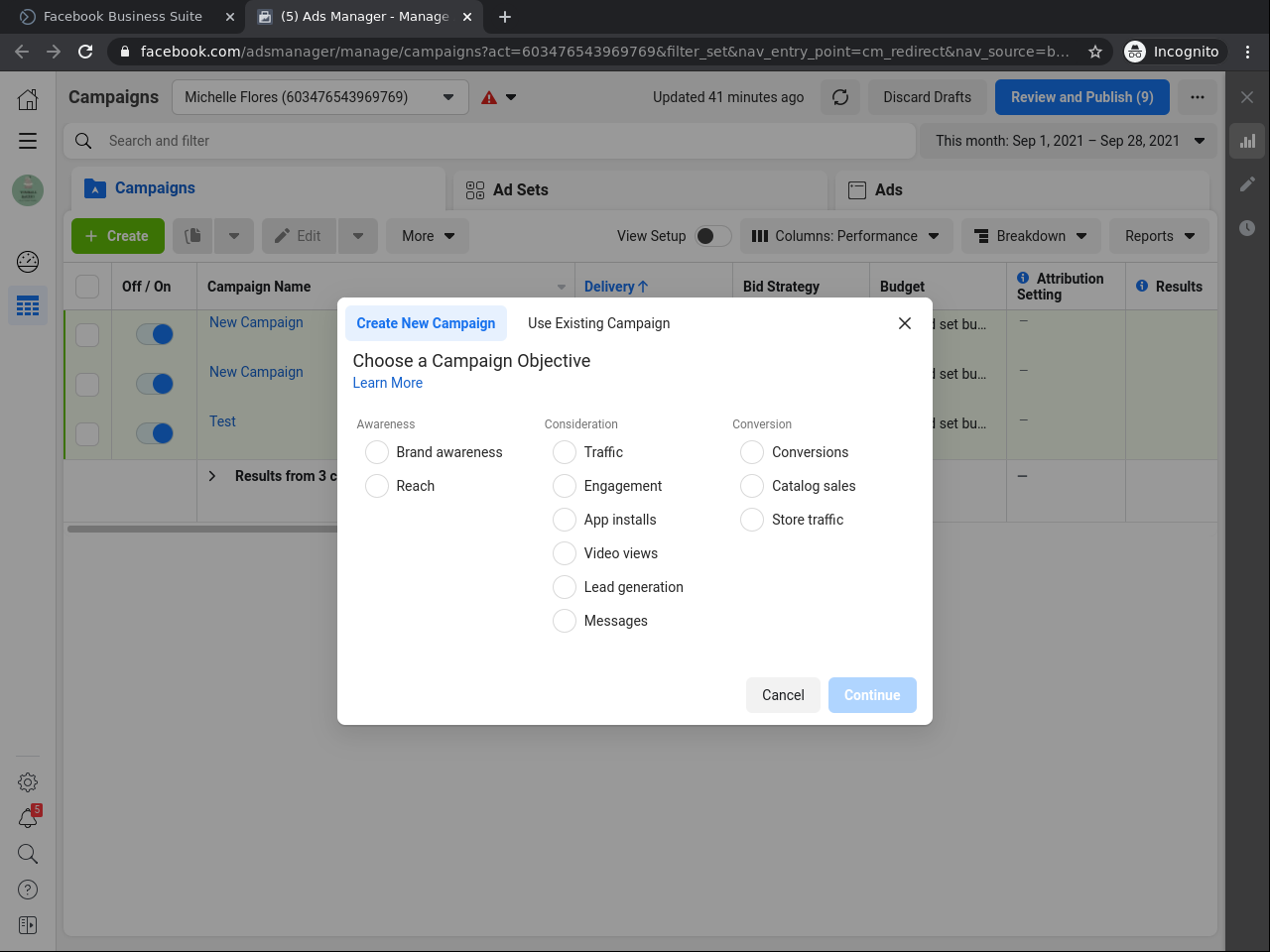
Task: Select the Reach objective
Action: [377, 486]
